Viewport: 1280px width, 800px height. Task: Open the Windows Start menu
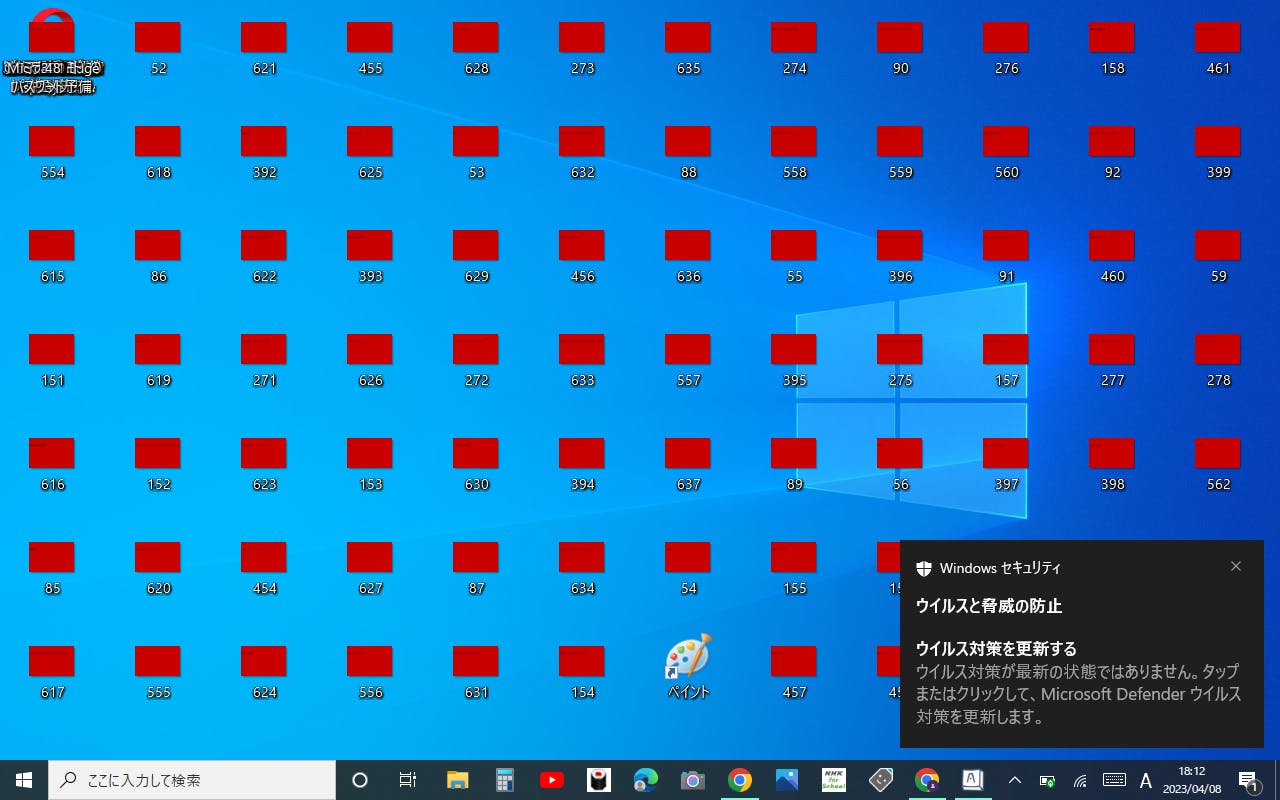[x=24, y=780]
